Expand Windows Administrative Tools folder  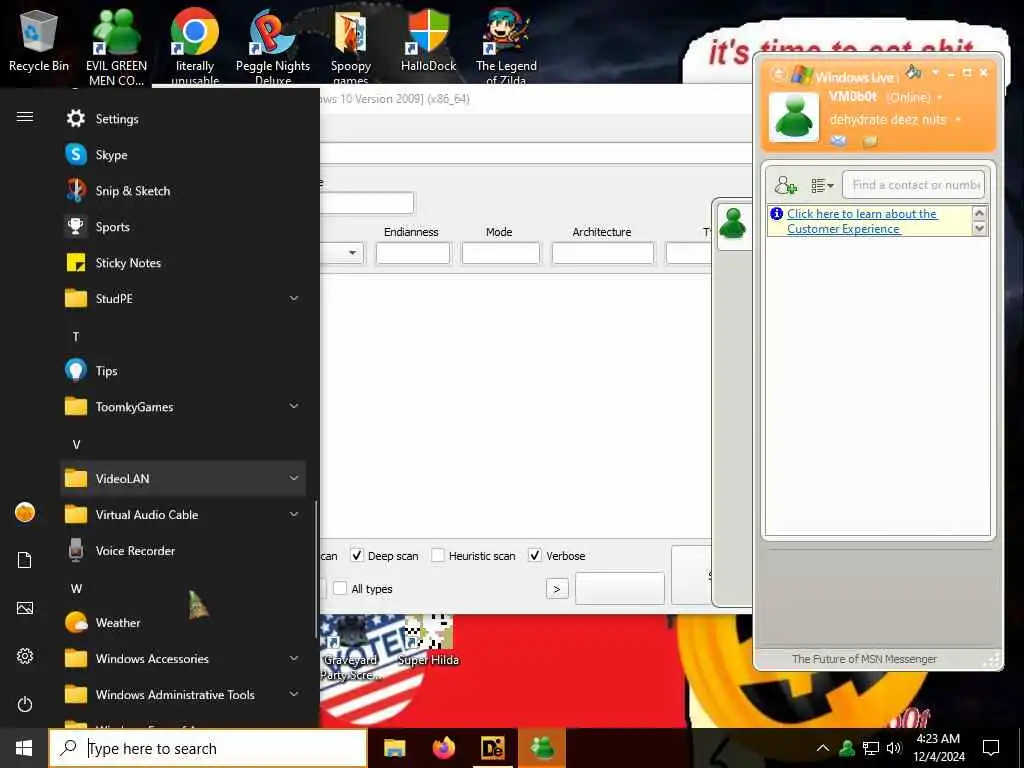click(183, 694)
